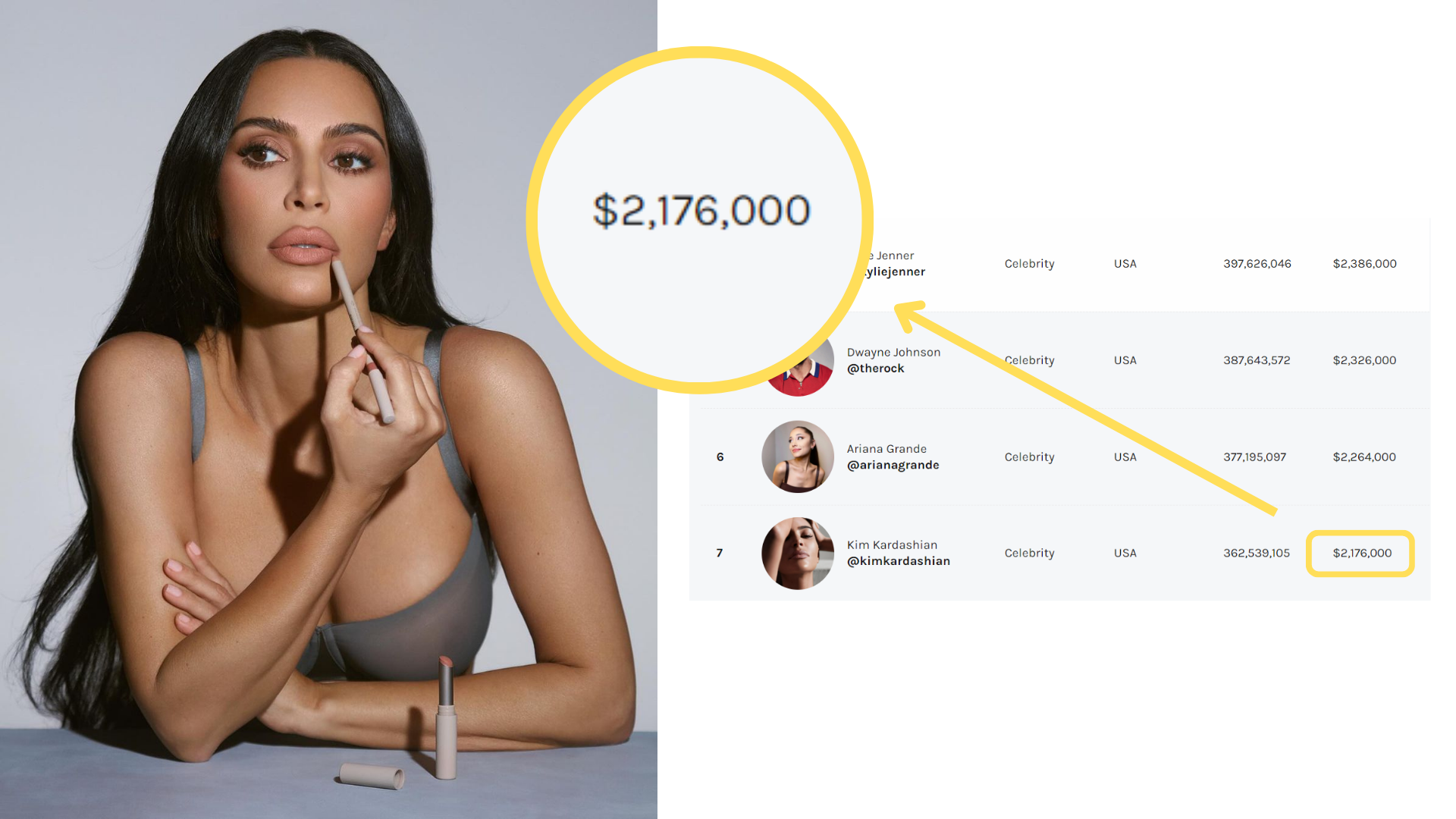1456x819 pixels.
Task: Open Kim Kardashian's profile avatar
Action: click(x=798, y=554)
